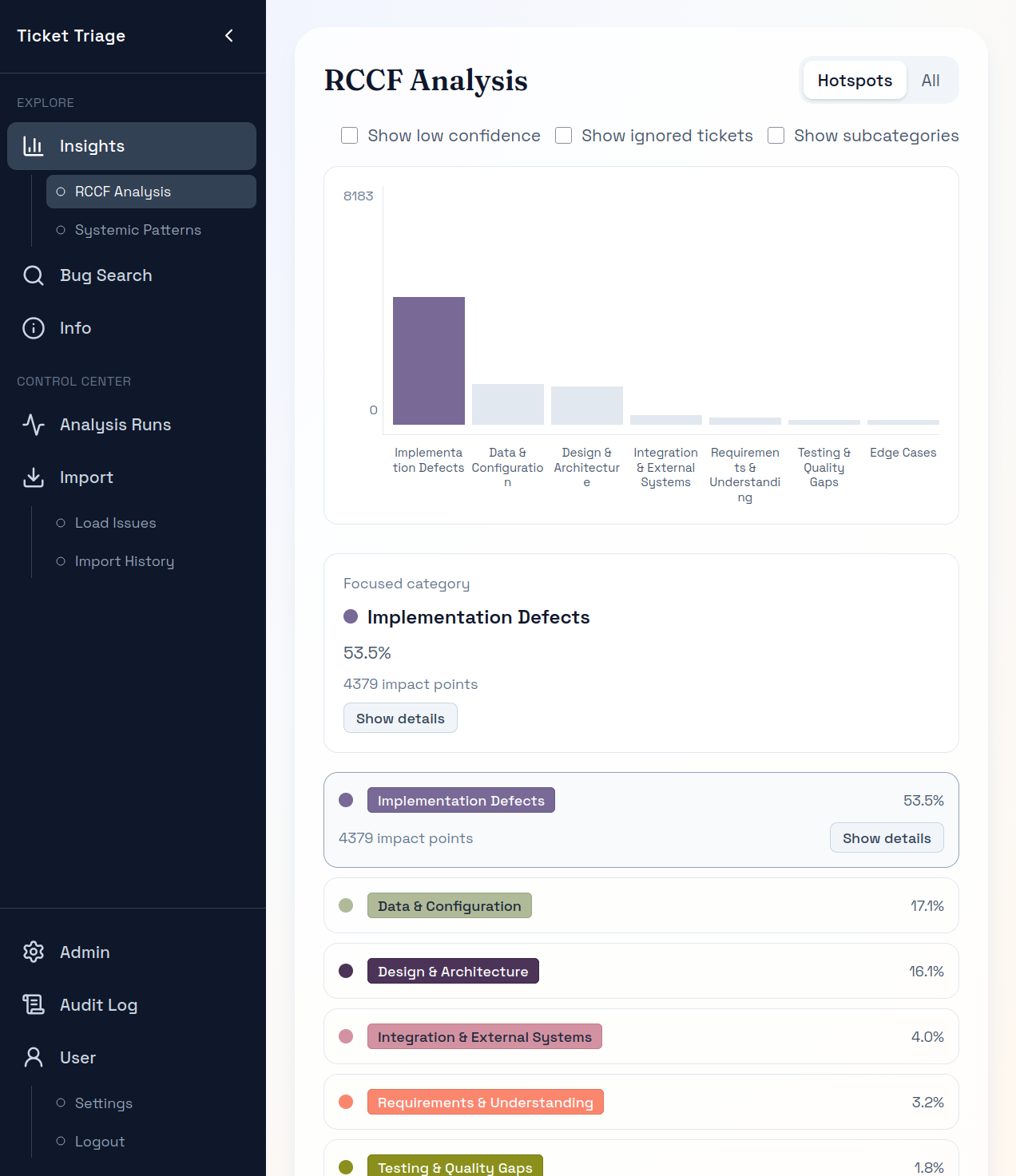The width and height of the screenshot is (1016, 1176).
Task: Open the Insights section via its chart icon
Action: coord(33,145)
